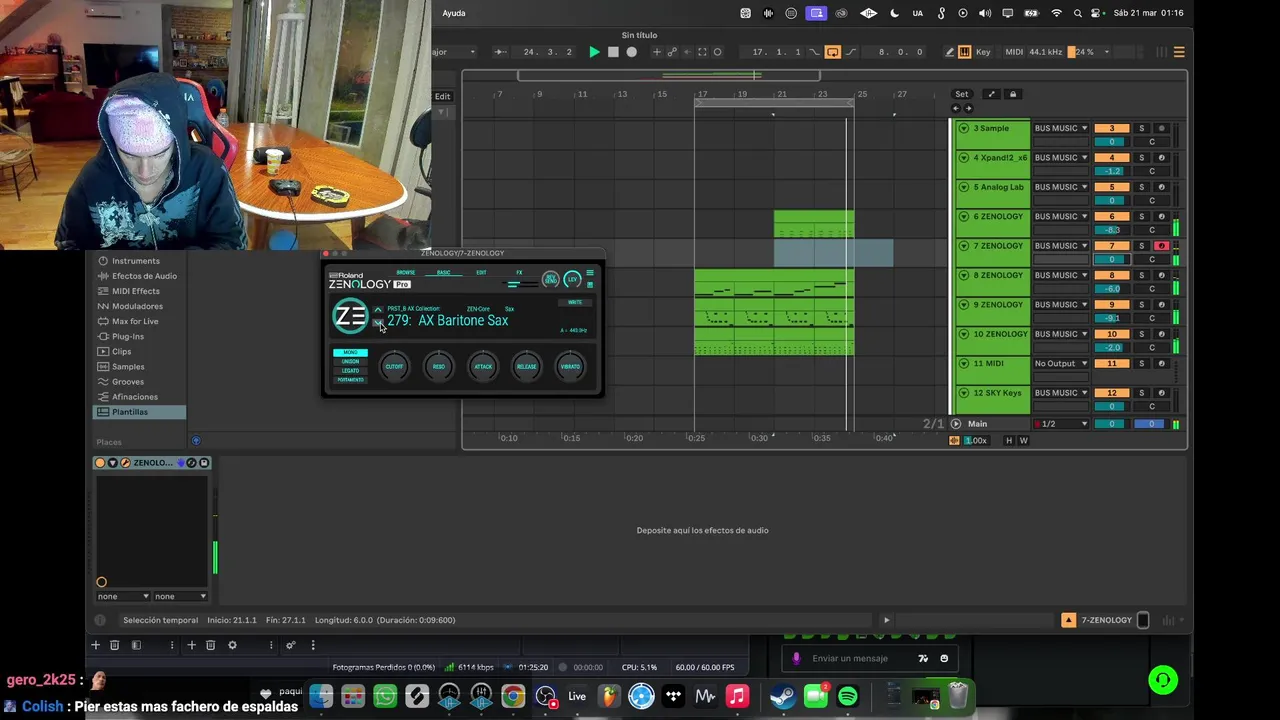Switch to the BROWSE tab in ZENOLOGY
Image resolution: width=1280 pixels, height=720 pixels.
coord(405,272)
